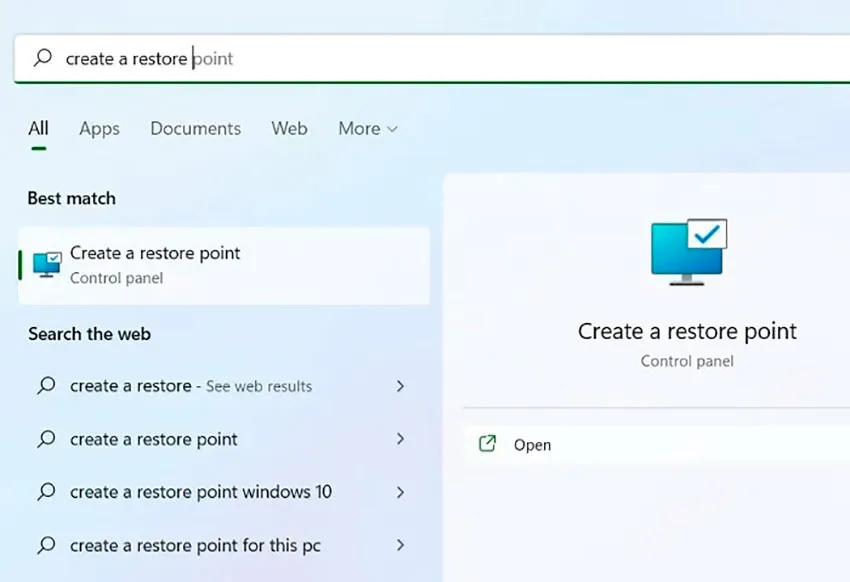Click the magnifier icon in the search box
The height and width of the screenshot is (582, 850).
pos(43,57)
